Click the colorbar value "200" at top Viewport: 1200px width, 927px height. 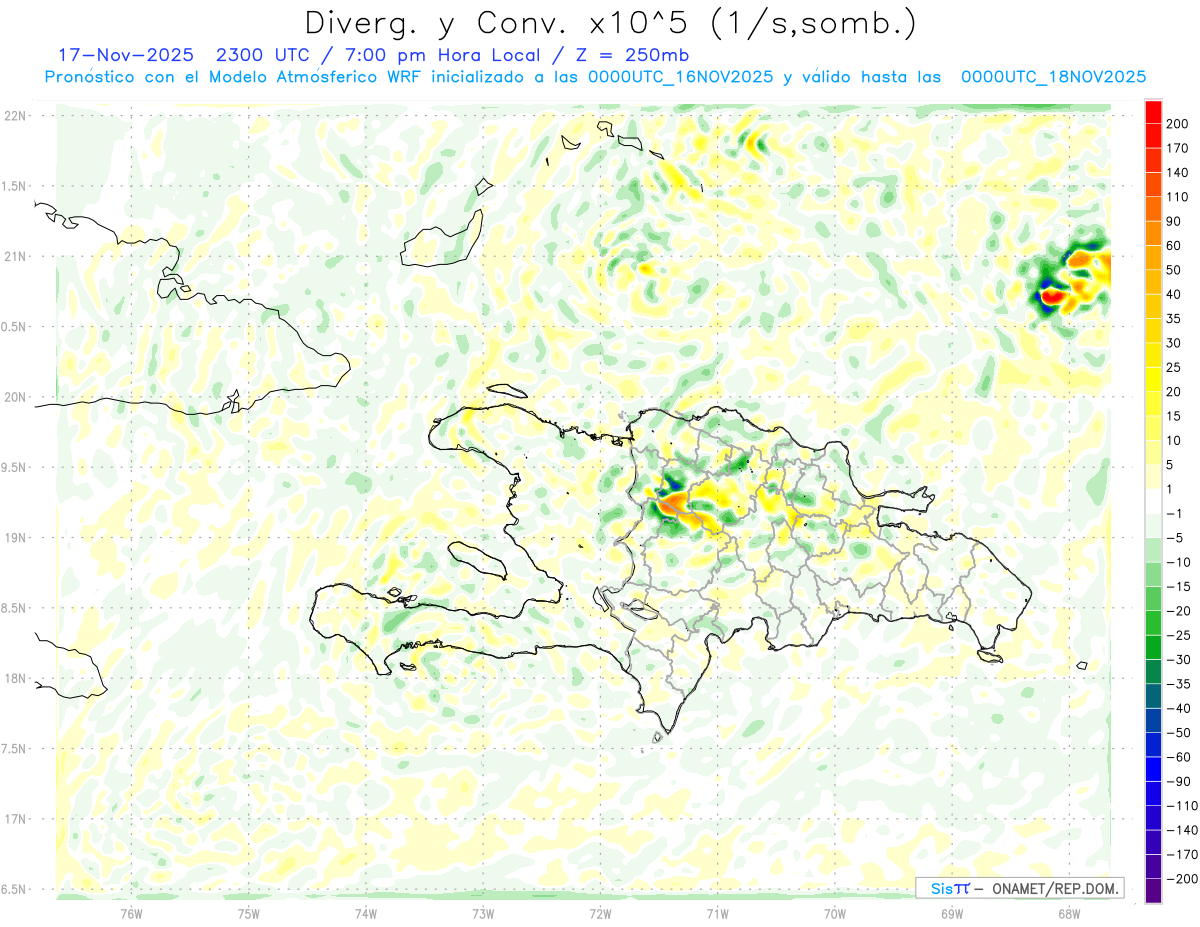[1177, 124]
